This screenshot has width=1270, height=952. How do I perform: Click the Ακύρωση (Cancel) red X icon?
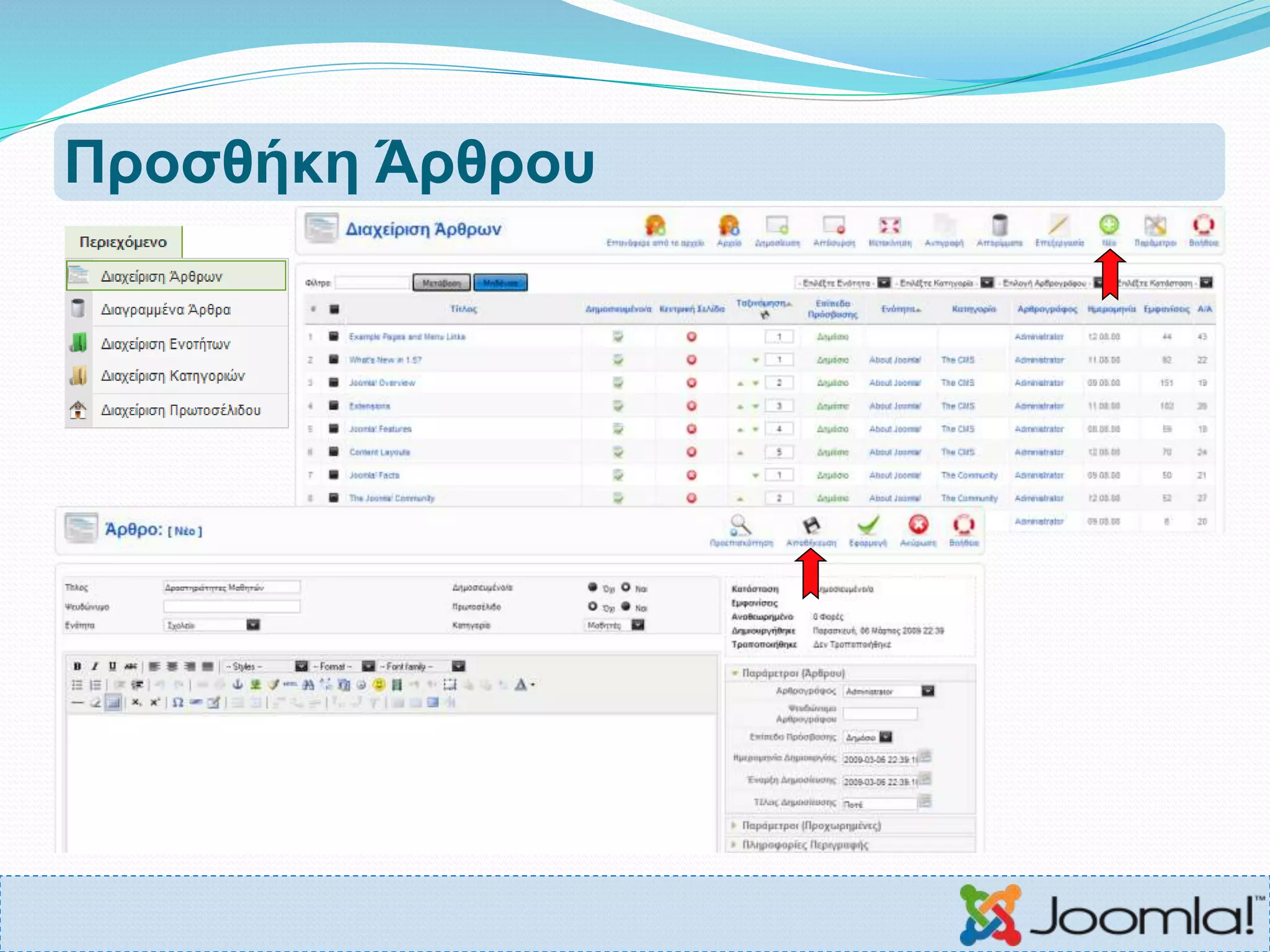[918, 525]
